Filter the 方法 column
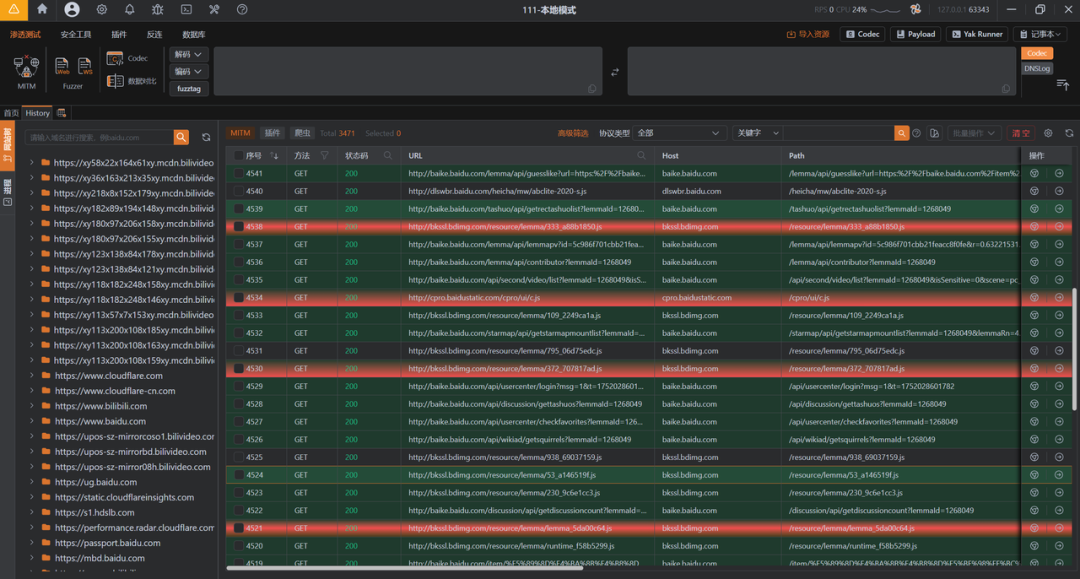1080x579 pixels. [324, 156]
